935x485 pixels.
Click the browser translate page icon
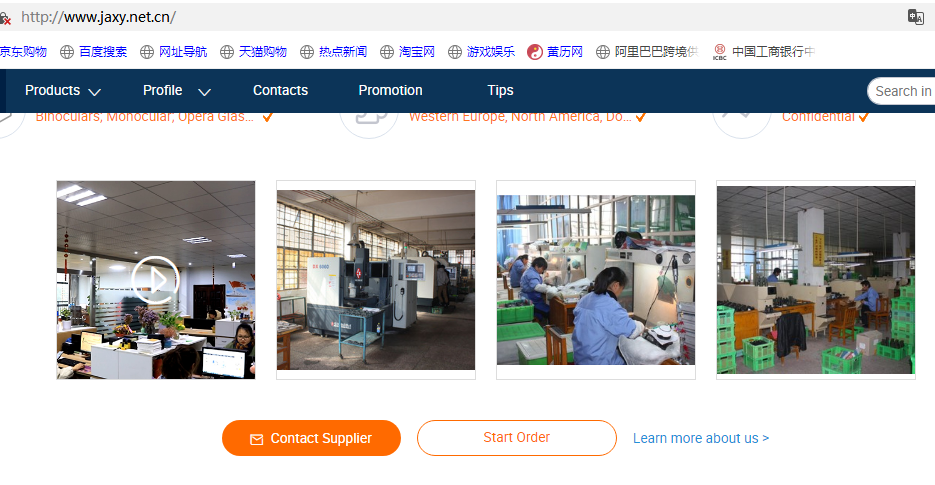pyautogui.click(x=915, y=17)
